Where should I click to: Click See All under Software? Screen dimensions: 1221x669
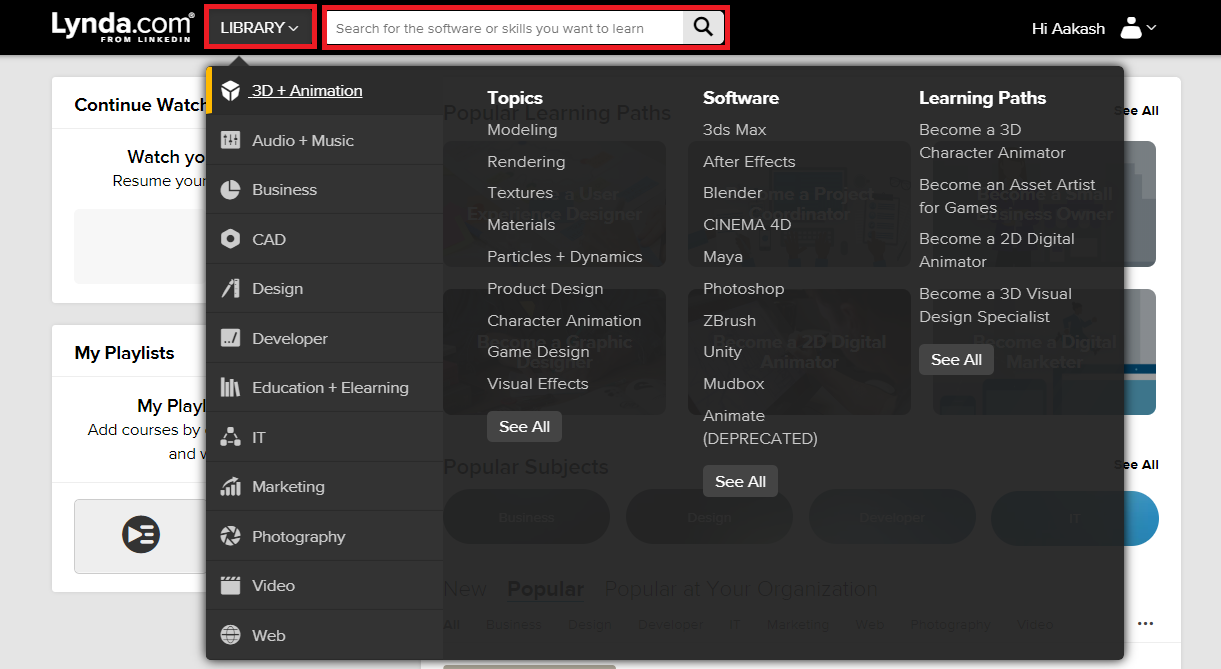pyautogui.click(x=741, y=482)
